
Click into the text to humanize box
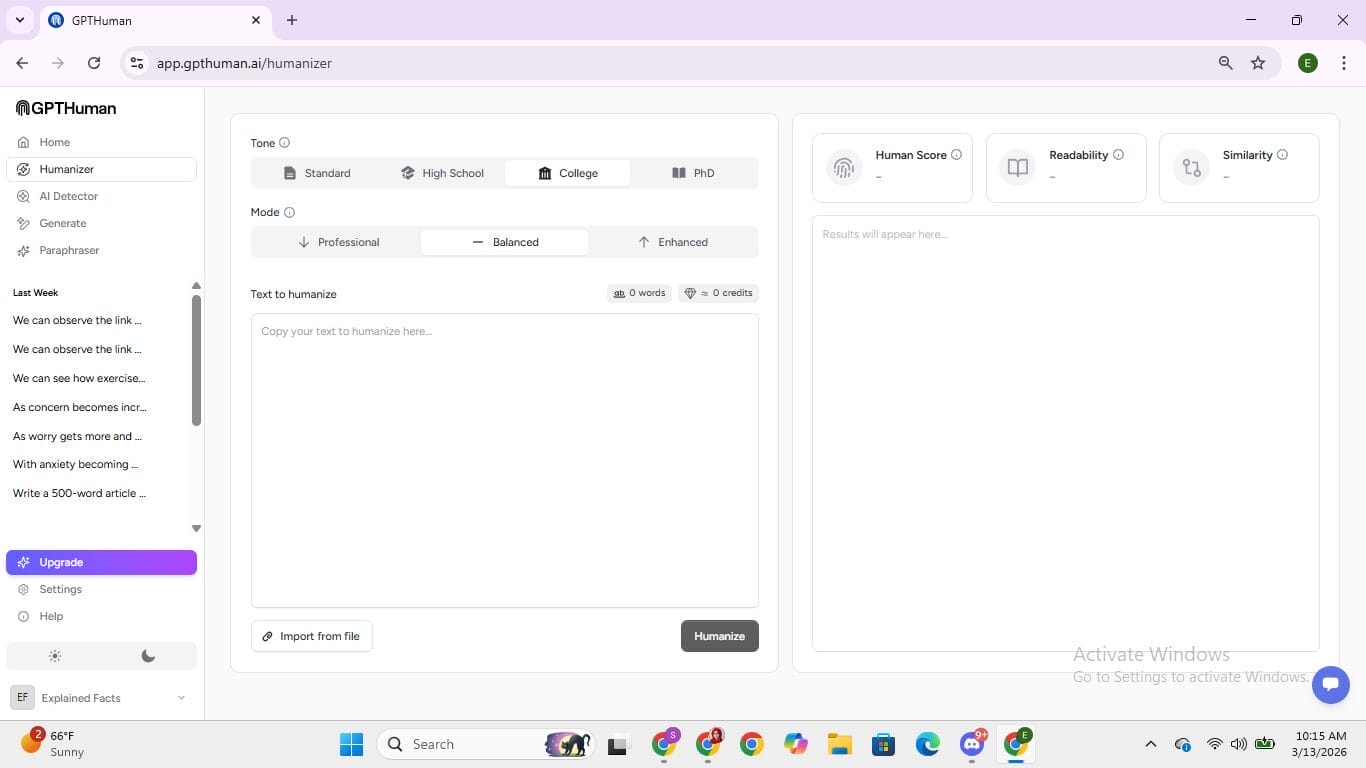point(504,460)
